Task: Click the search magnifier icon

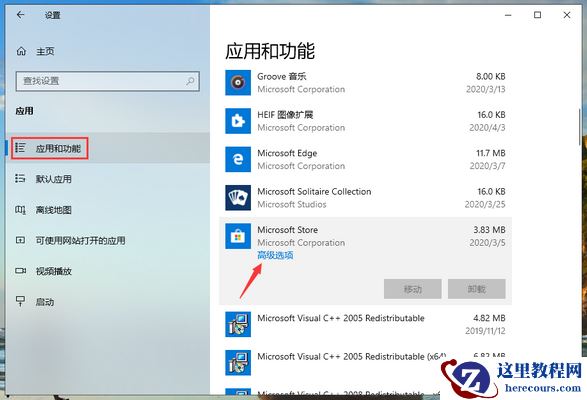Action: click(190, 81)
